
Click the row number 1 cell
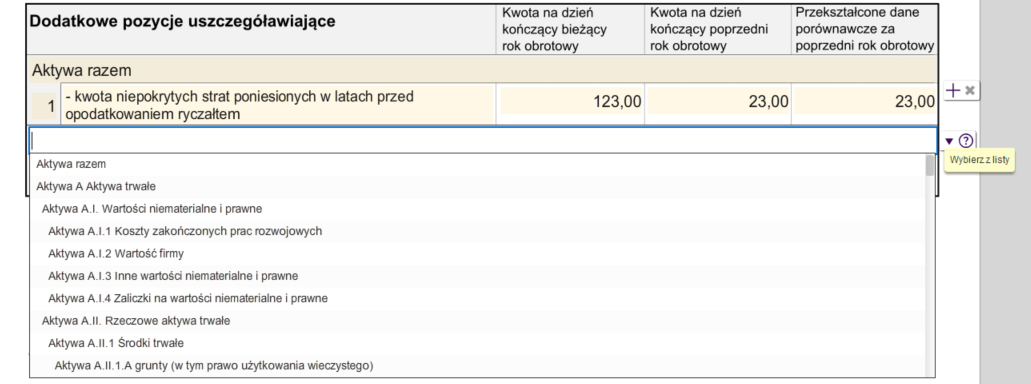(45, 105)
